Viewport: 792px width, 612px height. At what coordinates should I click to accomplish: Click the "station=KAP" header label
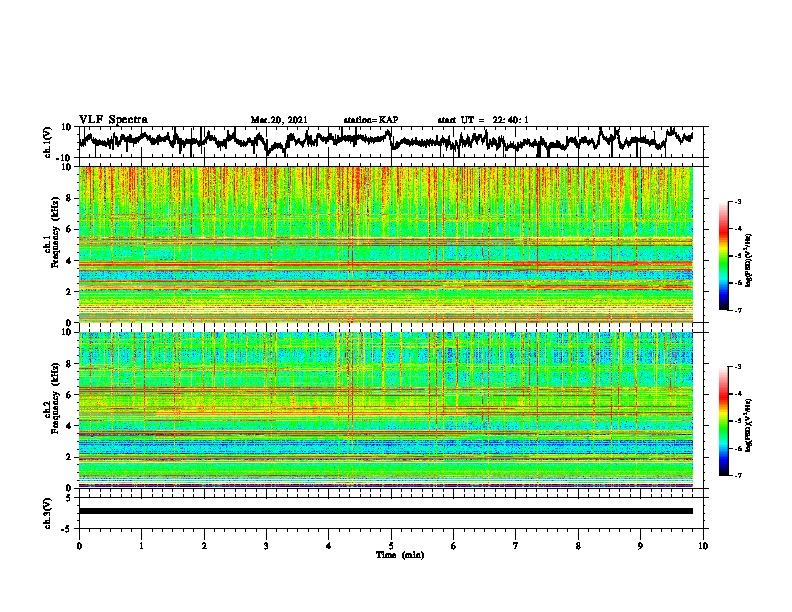[x=371, y=120]
